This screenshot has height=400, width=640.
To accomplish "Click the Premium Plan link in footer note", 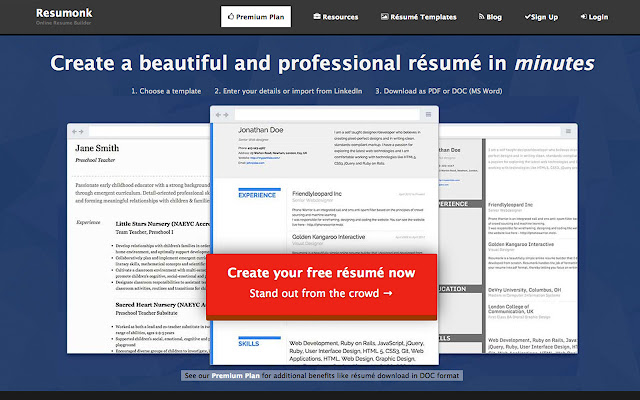I will (236, 376).
